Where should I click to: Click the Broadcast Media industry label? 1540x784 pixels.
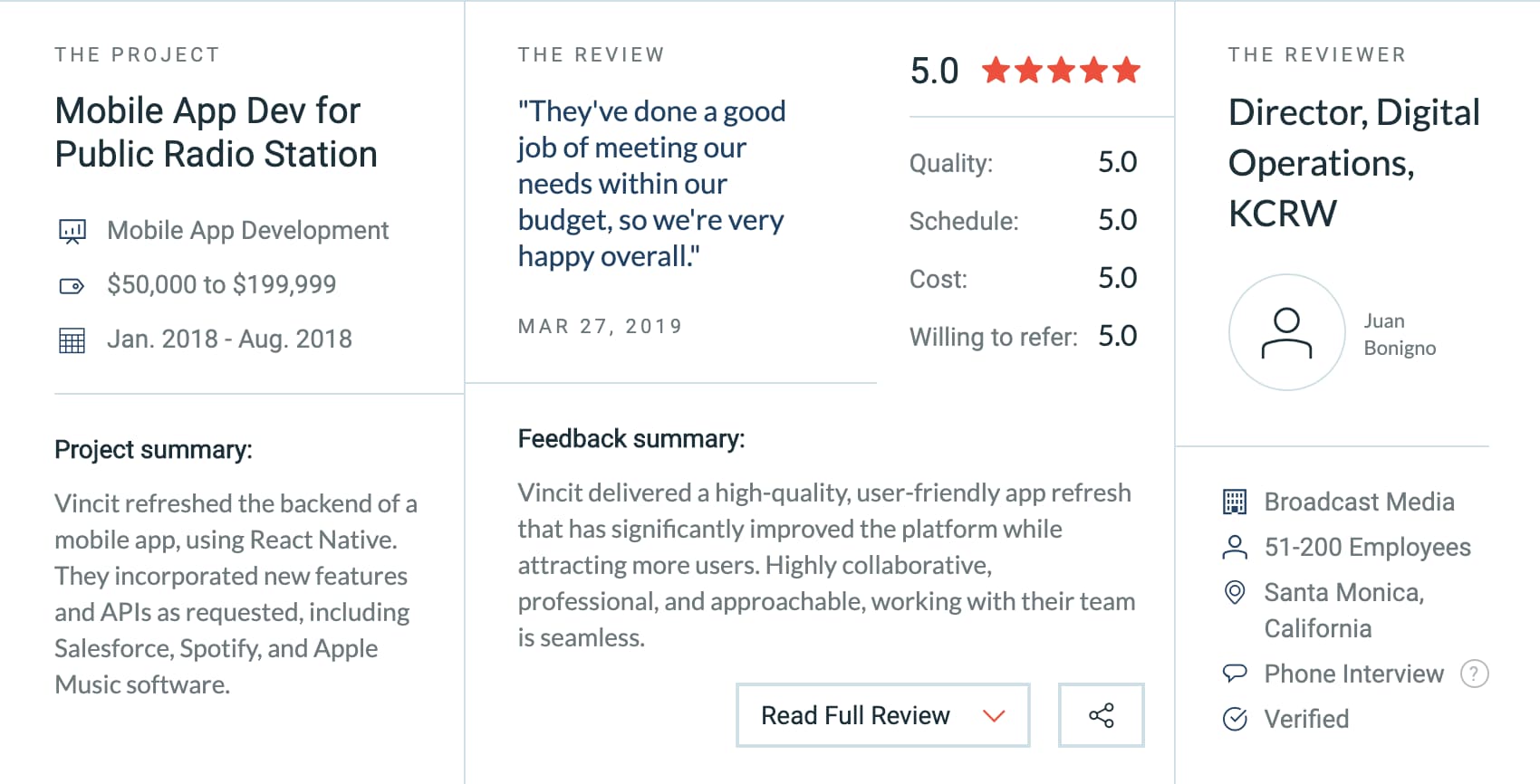(1360, 502)
